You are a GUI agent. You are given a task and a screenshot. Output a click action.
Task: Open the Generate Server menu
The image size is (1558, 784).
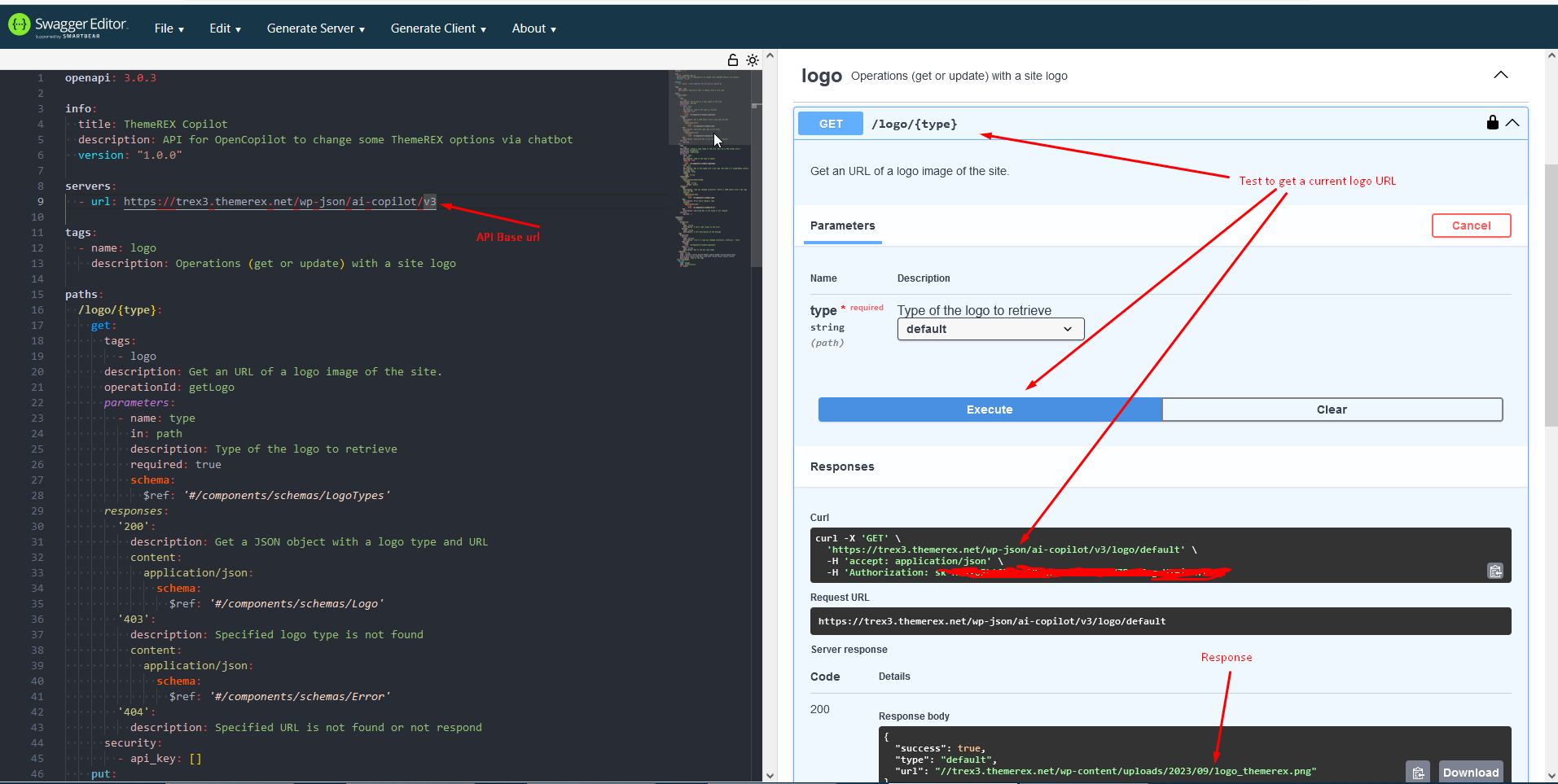tap(316, 28)
